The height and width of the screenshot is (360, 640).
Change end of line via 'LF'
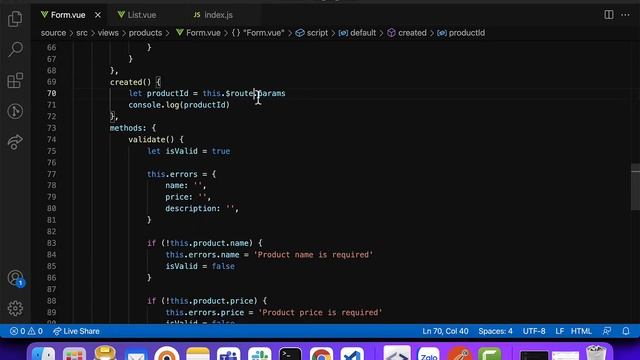pos(560,331)
